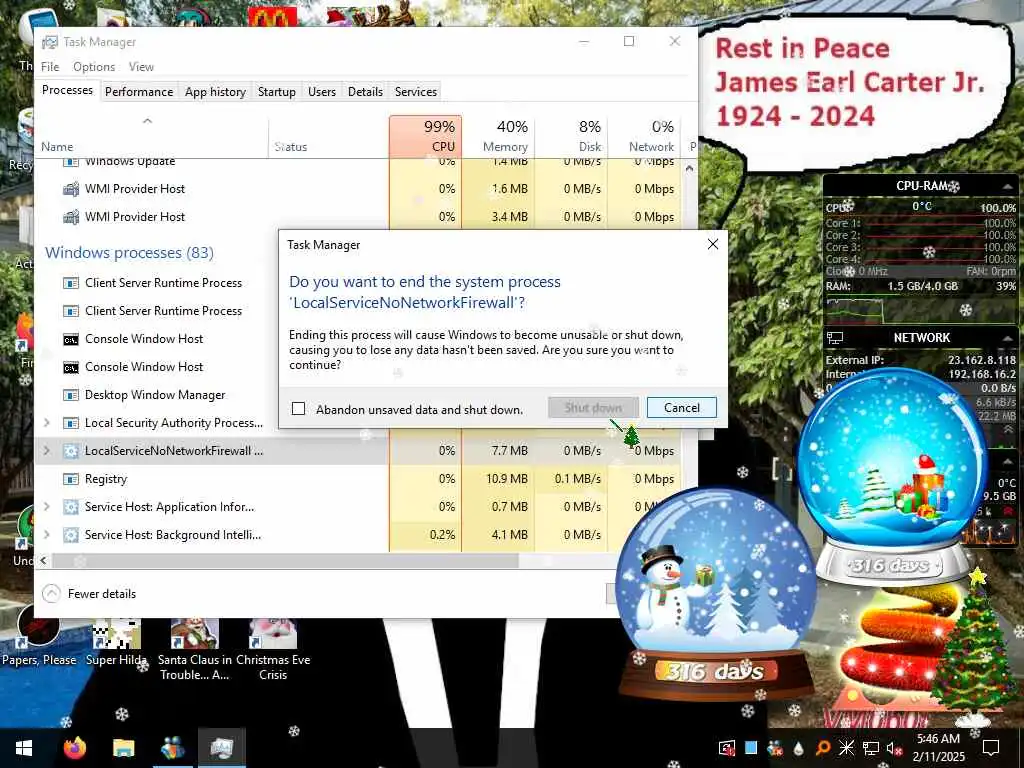This screenshot has width=1024, height=768.
Task: Open the Options menu
Action: (x=94, y=67)
